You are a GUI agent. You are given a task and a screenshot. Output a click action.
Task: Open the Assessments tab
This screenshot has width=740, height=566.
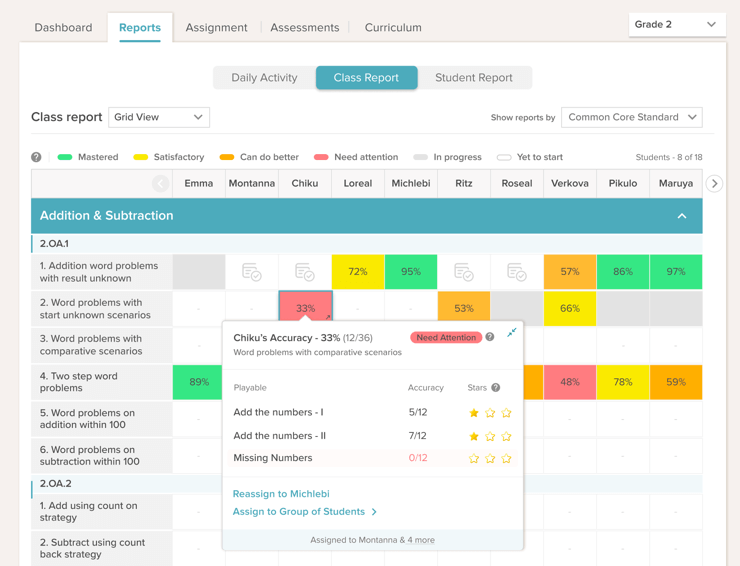point(304,28)
